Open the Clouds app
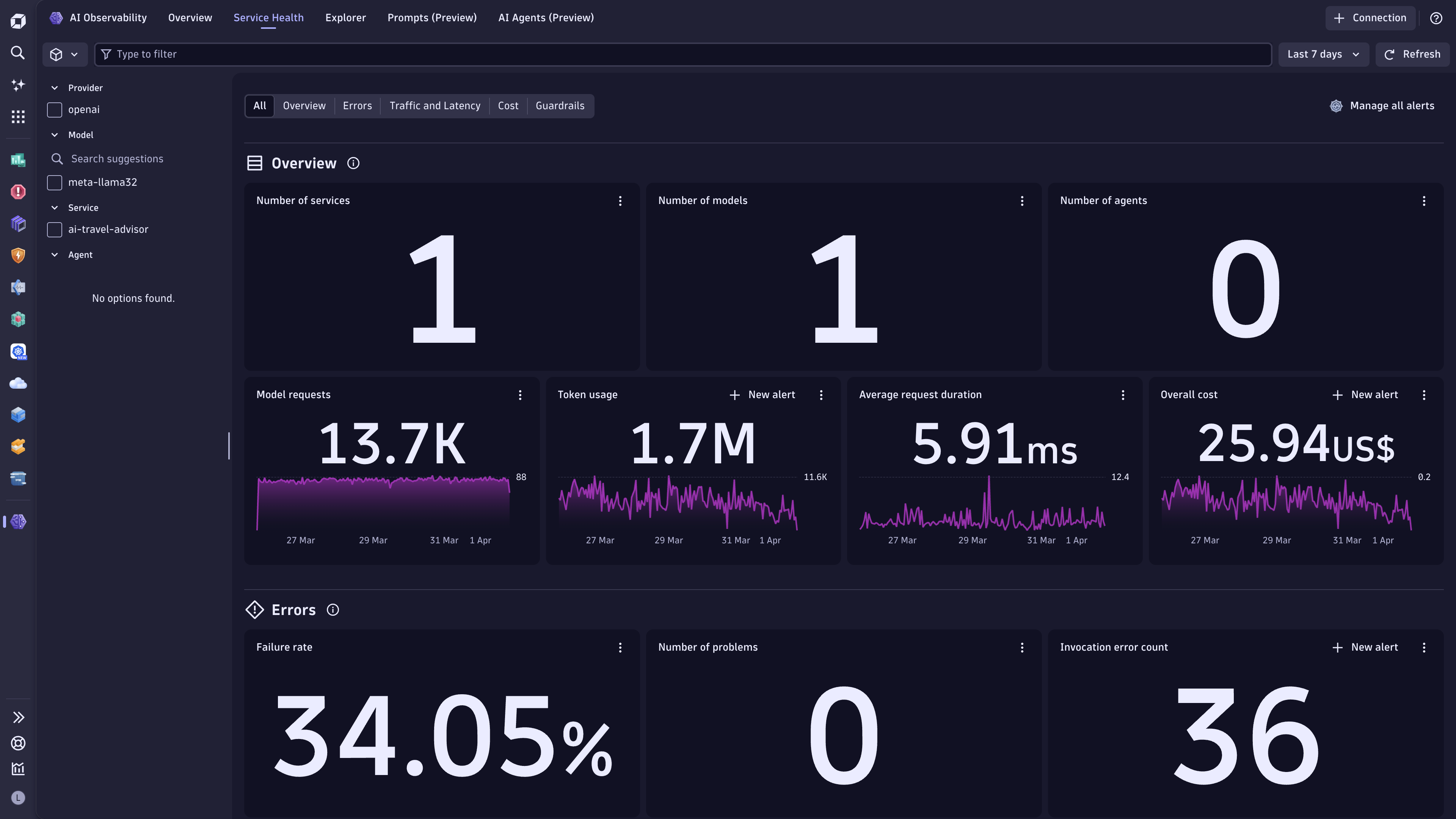1456x819 pixels. (x=17, y=383)
